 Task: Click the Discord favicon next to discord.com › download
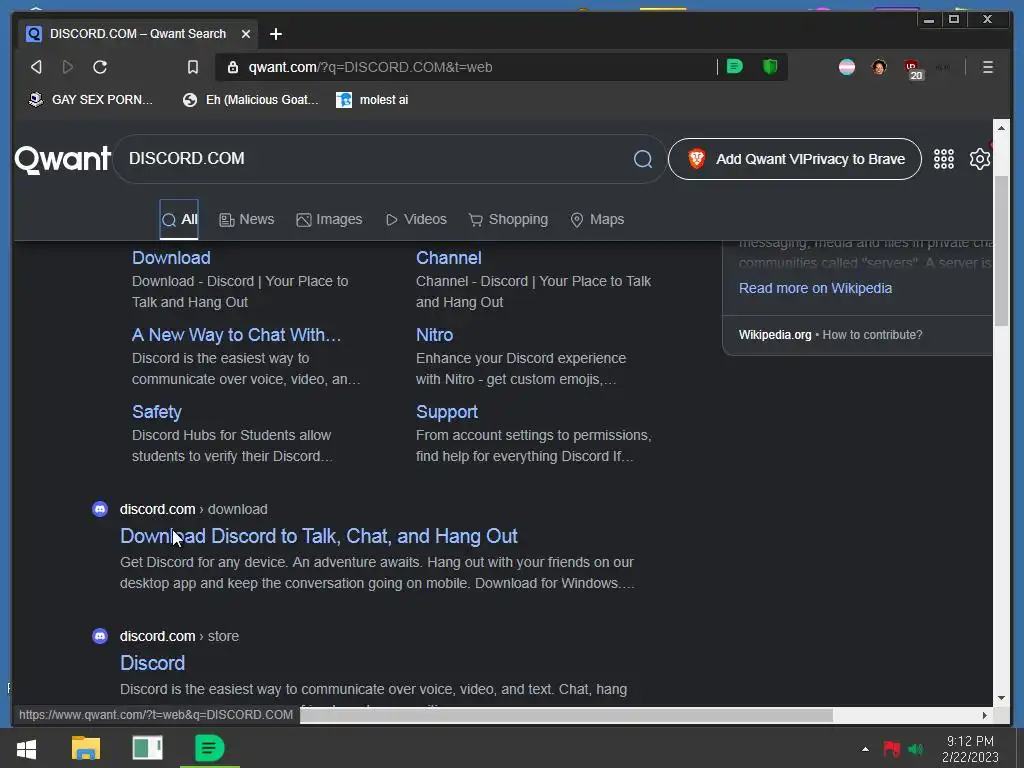point(100,509)
